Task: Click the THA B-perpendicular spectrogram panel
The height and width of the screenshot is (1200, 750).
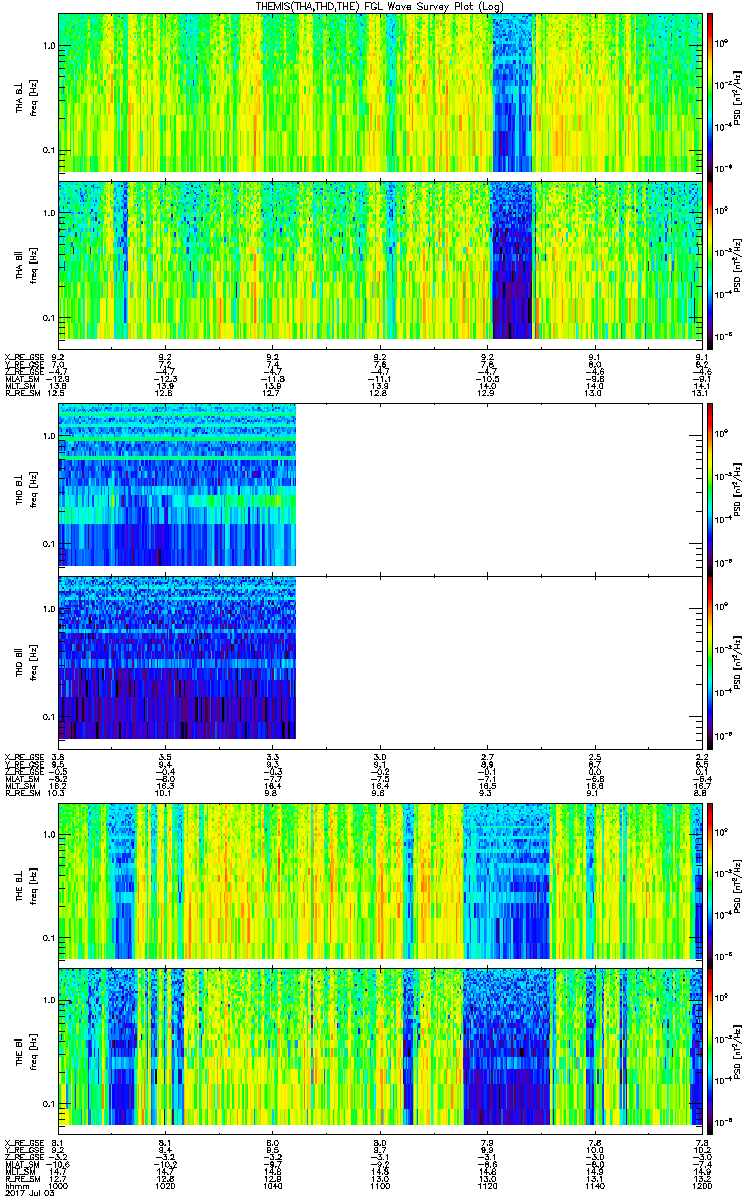Action: coord(380,92)
